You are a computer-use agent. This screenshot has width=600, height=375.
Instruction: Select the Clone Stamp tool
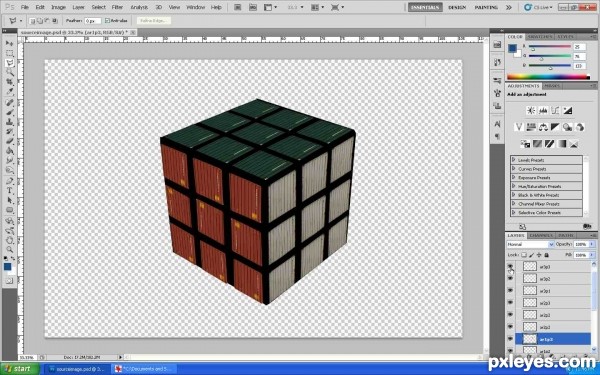9,122
